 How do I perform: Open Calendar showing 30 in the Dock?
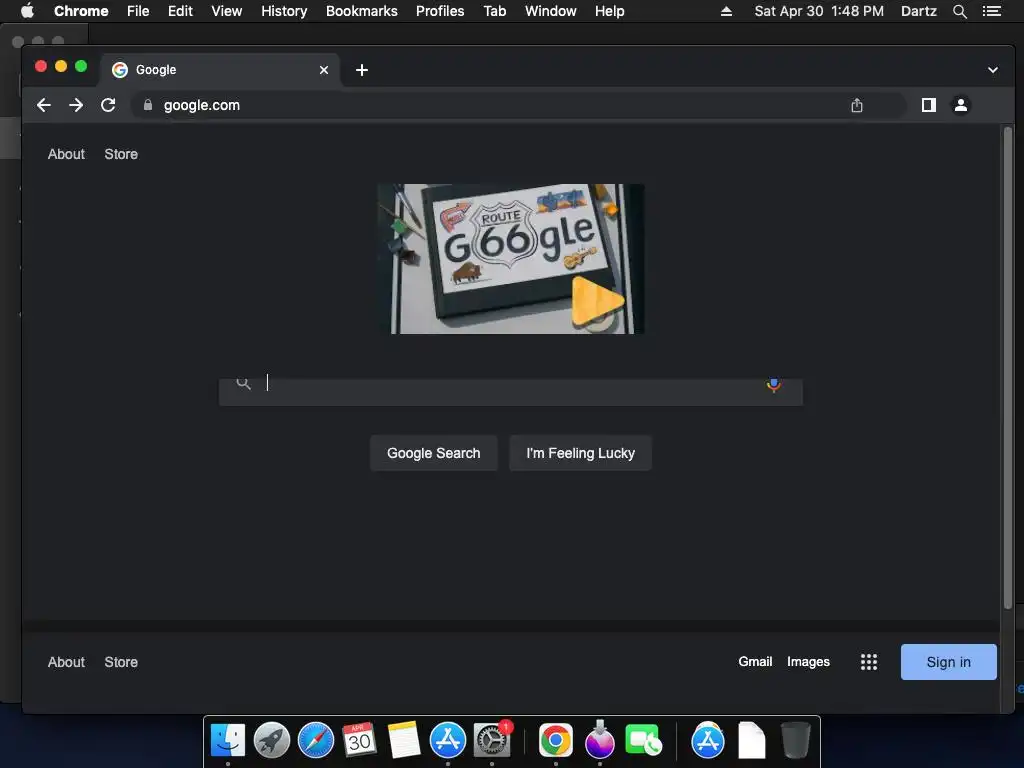[360, 740]
